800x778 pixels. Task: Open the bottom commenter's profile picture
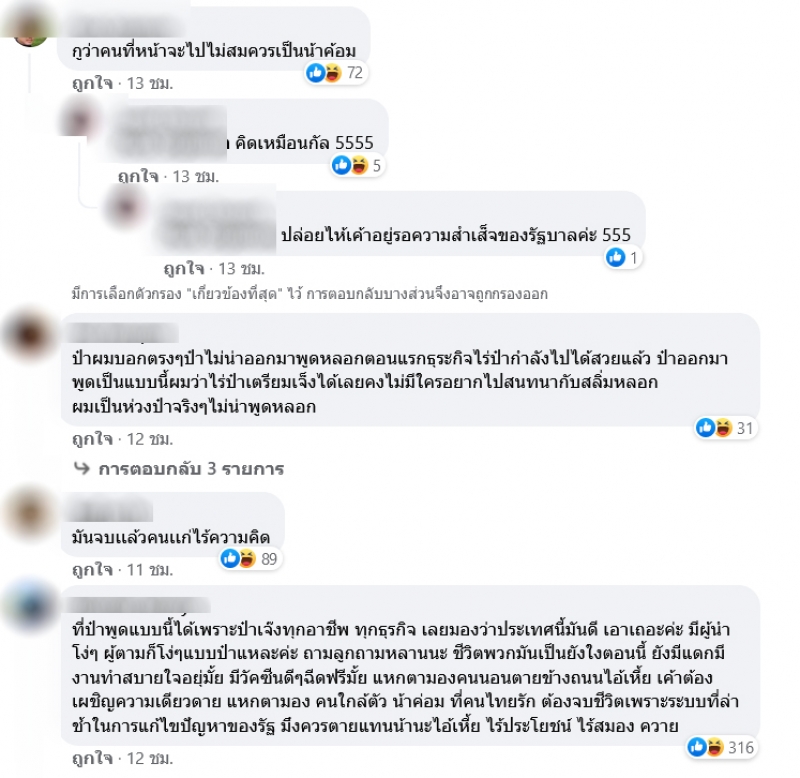(30, 606)
